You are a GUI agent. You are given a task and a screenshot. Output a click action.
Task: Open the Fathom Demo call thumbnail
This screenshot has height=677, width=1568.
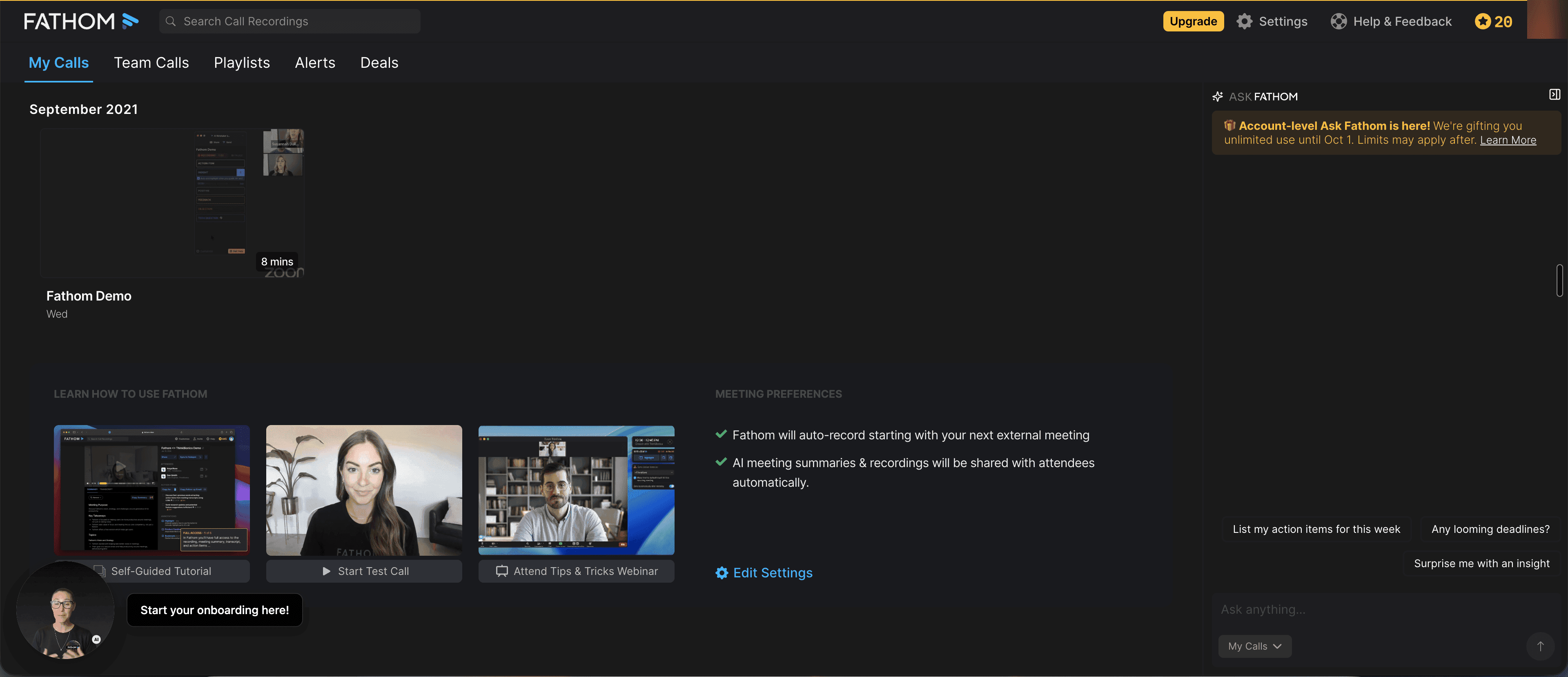[172, 203]
